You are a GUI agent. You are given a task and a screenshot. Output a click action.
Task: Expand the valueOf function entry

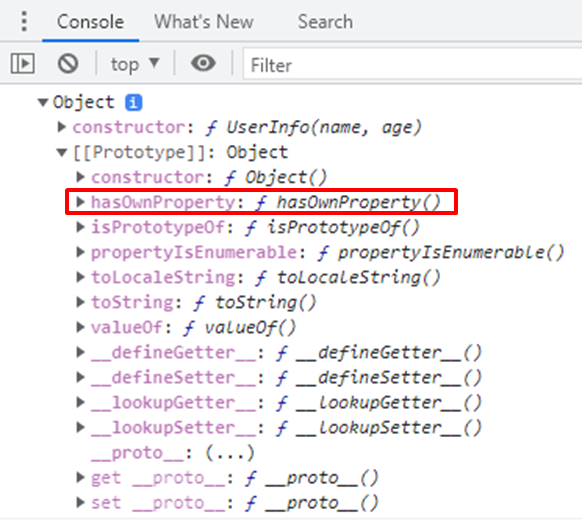click(x=80, y=327)
